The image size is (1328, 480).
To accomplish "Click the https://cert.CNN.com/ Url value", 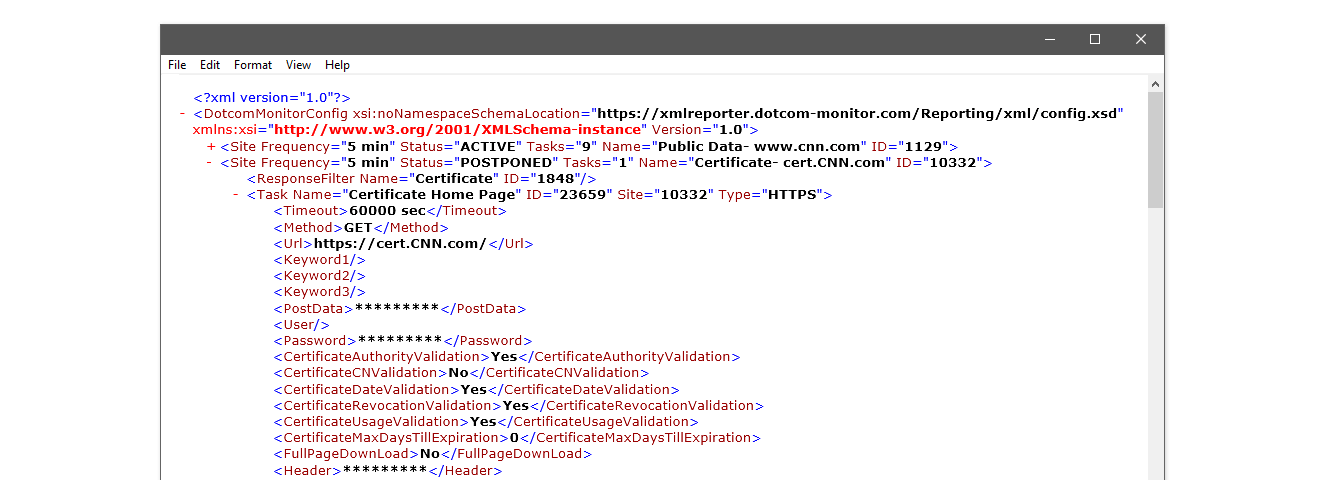I will point(400,244).
